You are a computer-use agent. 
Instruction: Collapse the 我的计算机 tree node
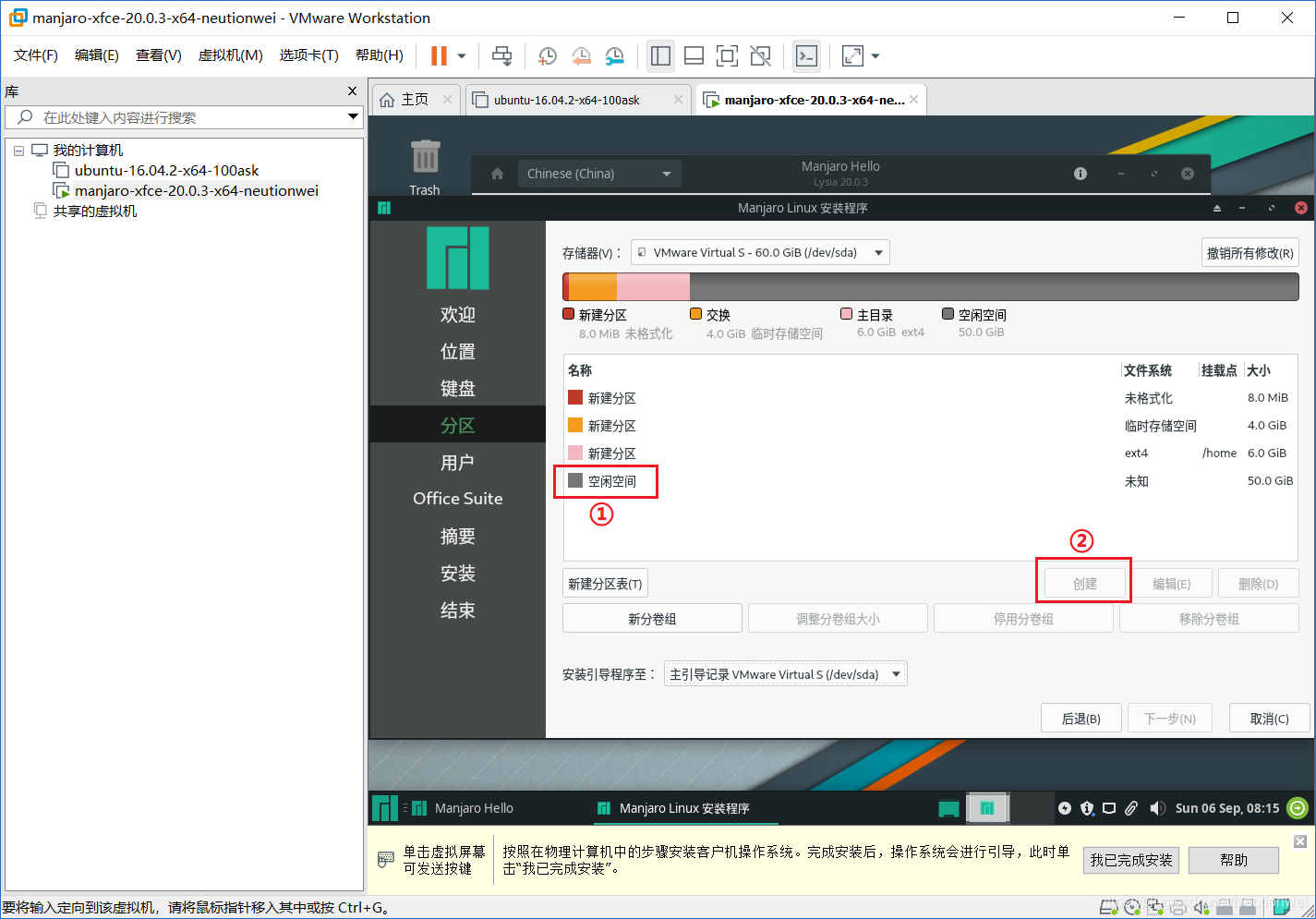click(18, 151)
